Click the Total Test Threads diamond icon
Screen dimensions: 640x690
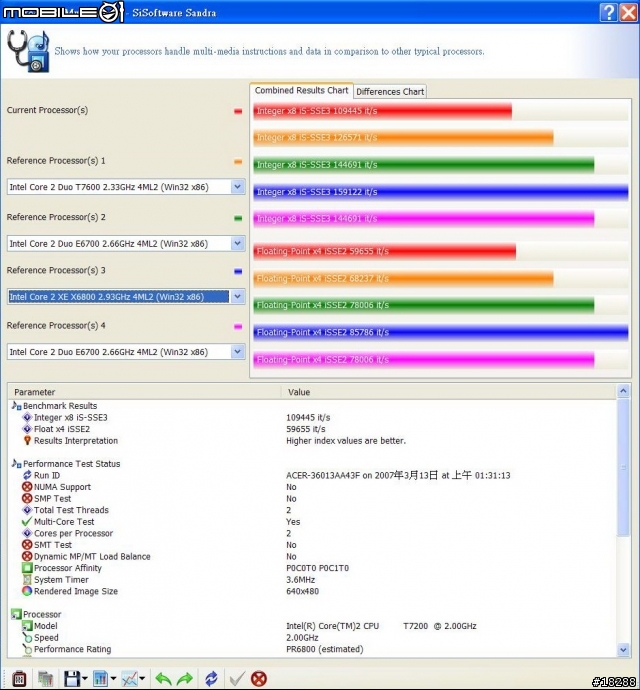coord(27,510)
